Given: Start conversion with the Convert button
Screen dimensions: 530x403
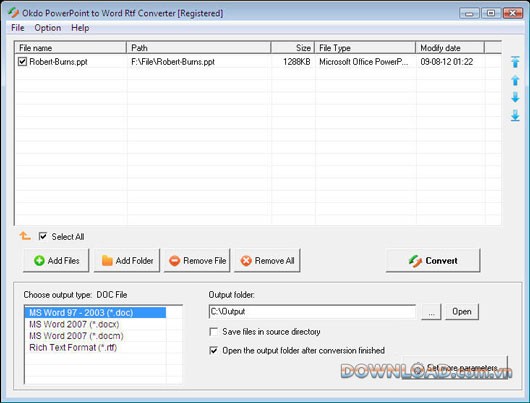Looking at the screenshot, I should point(433,260).
